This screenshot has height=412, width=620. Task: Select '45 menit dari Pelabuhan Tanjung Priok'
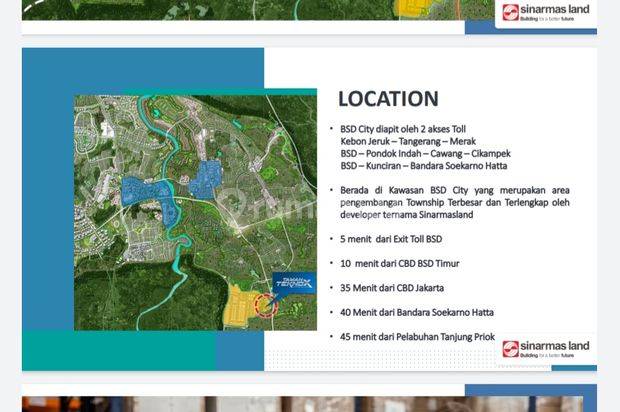point(417,337)
